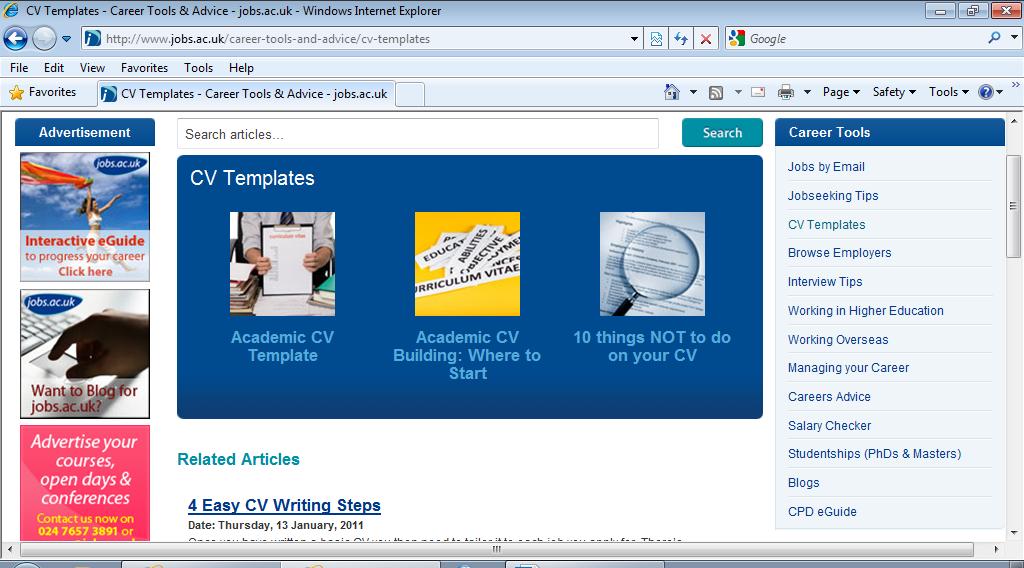Select the CV Templates browser tab
The image size is (1024, 568).
[x=246, y=94]
